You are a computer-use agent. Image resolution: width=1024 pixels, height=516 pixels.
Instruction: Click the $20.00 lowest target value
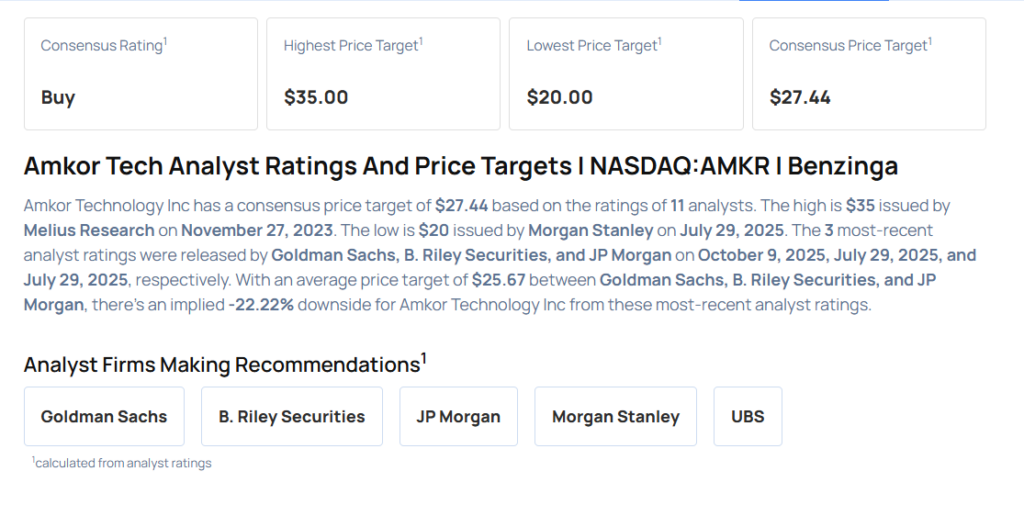[559, 97]
